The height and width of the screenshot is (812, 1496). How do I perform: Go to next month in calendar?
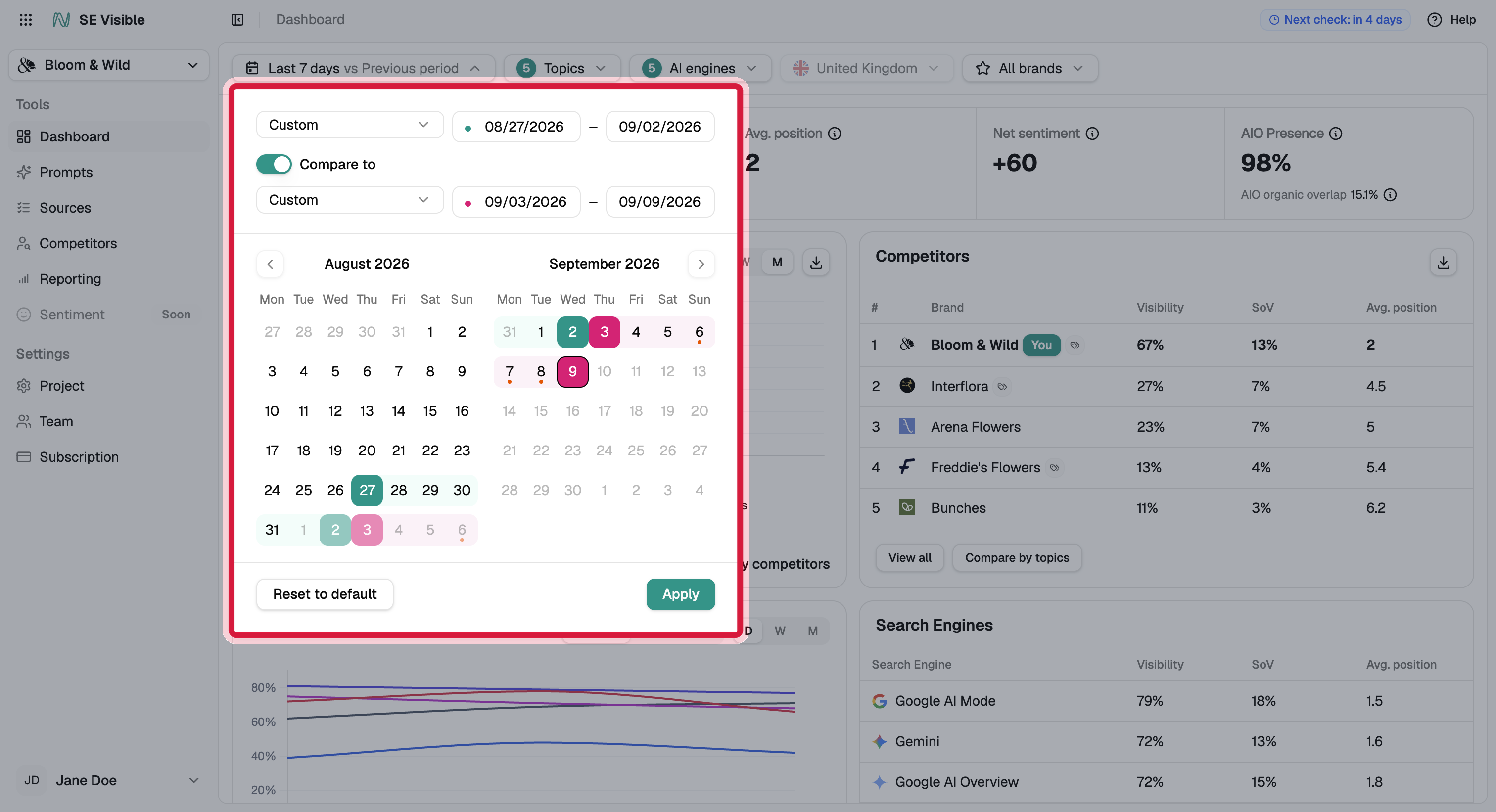tap(701, 264)
